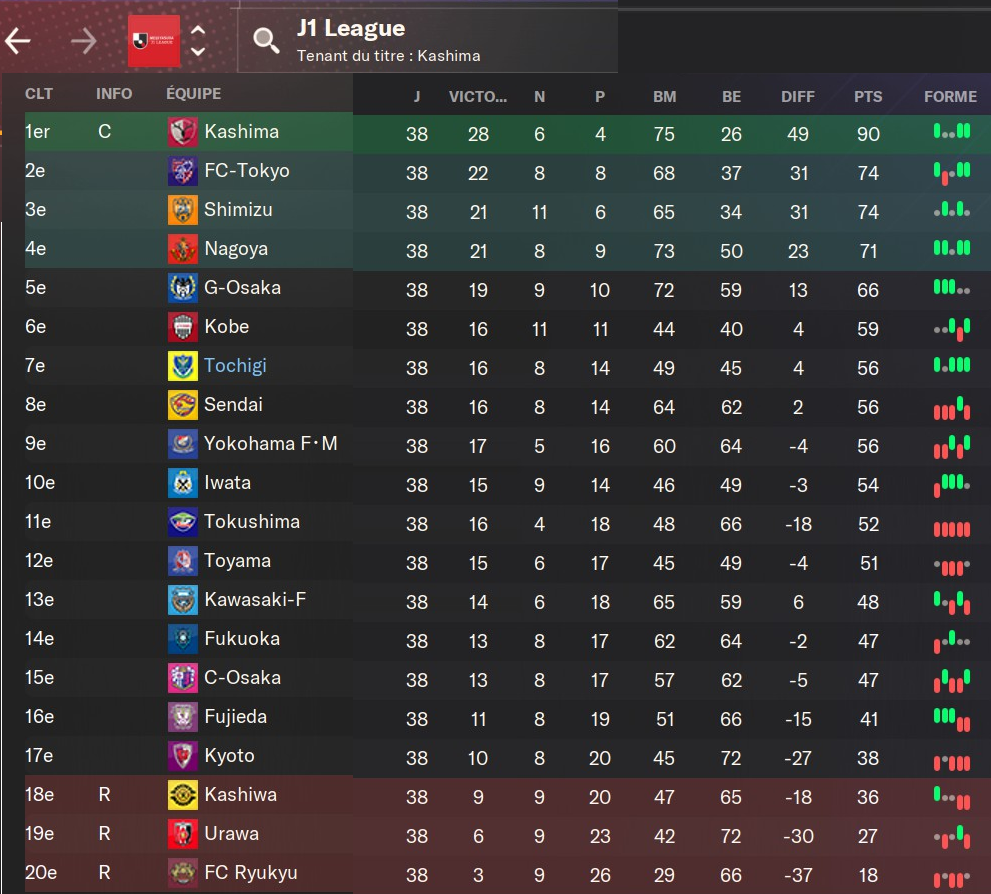Click the Kawasaki-F club crest
991x894 pixels.
[x=183, y=600]
